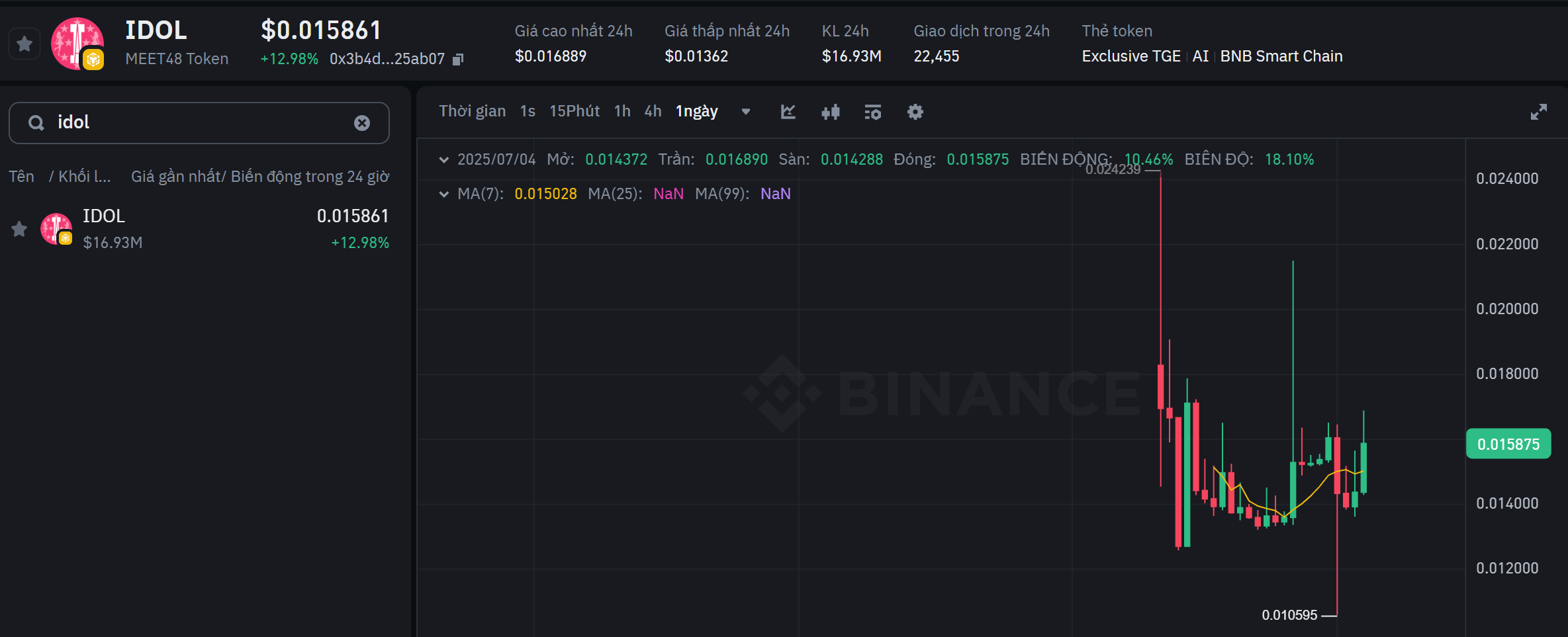Click the high marker label 0.024239
The image size is (1568, 637).
pos(1113,169)
